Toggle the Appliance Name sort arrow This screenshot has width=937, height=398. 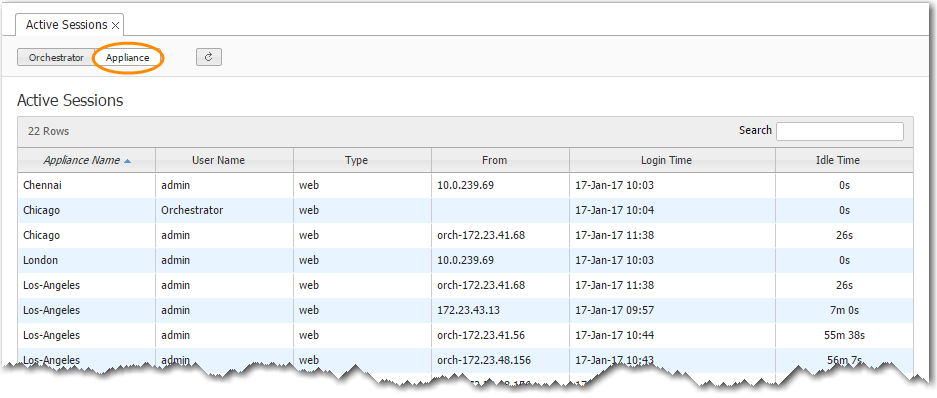(x=128, y=161)
